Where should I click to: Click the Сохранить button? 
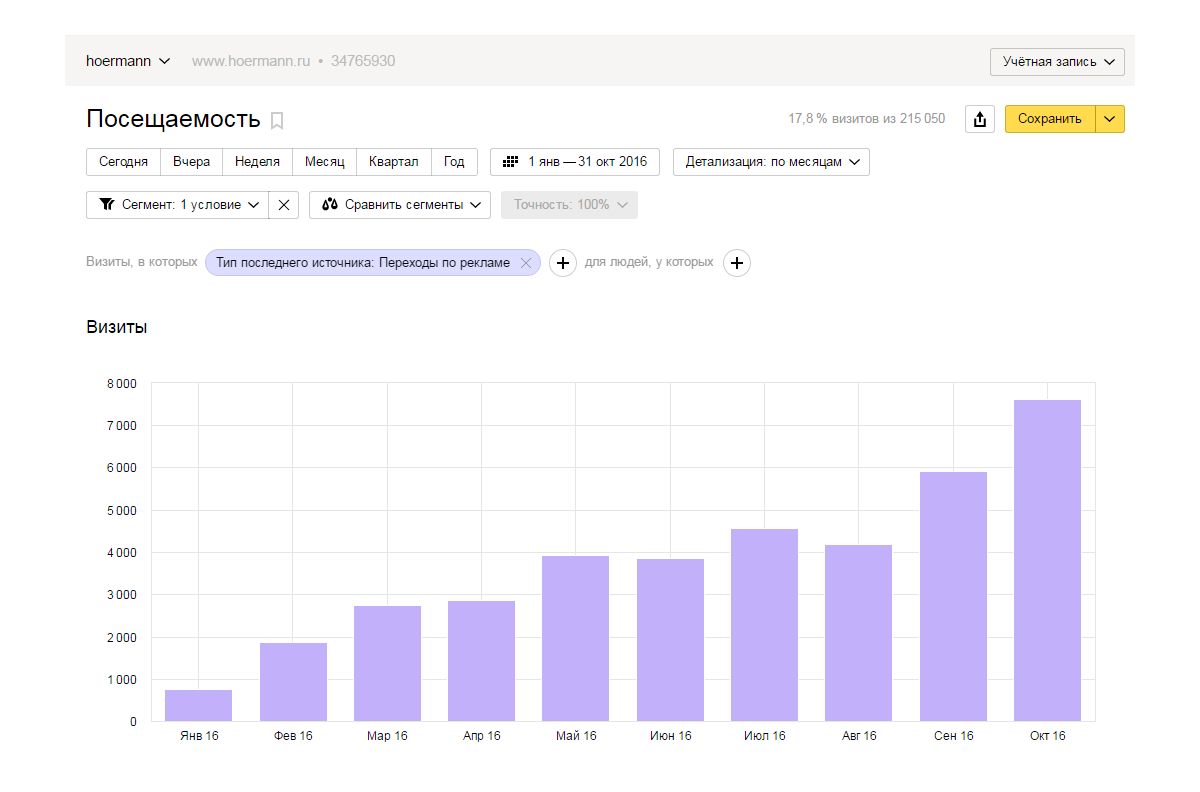coord(1050,119)
